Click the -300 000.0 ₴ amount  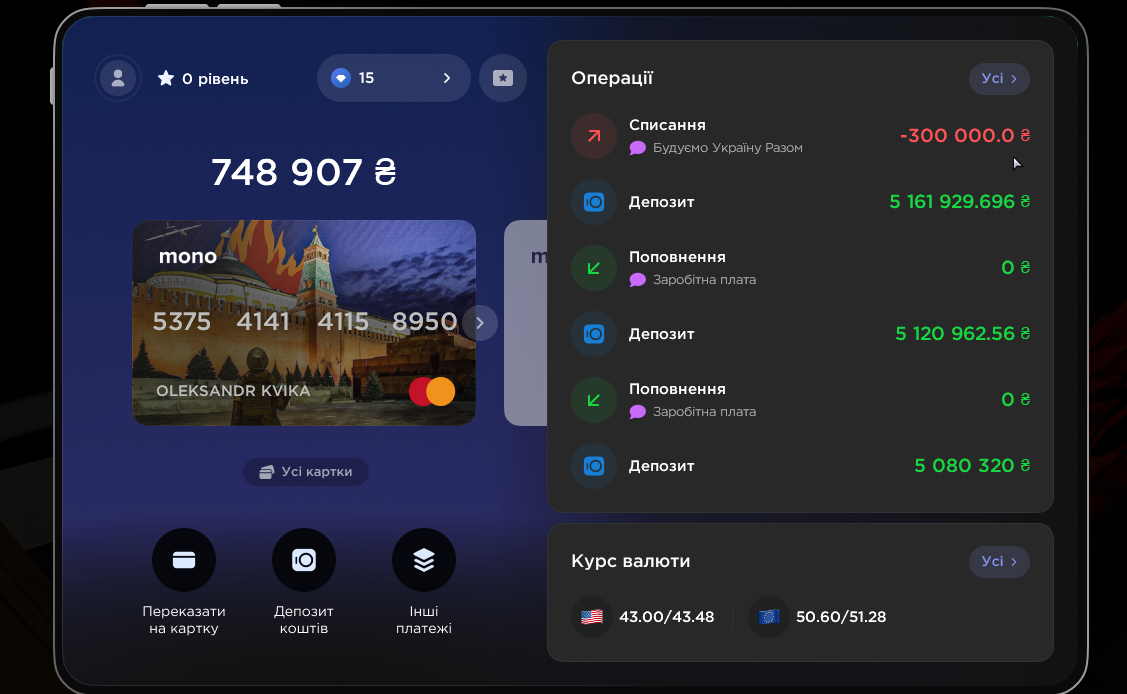coord(965,135)
